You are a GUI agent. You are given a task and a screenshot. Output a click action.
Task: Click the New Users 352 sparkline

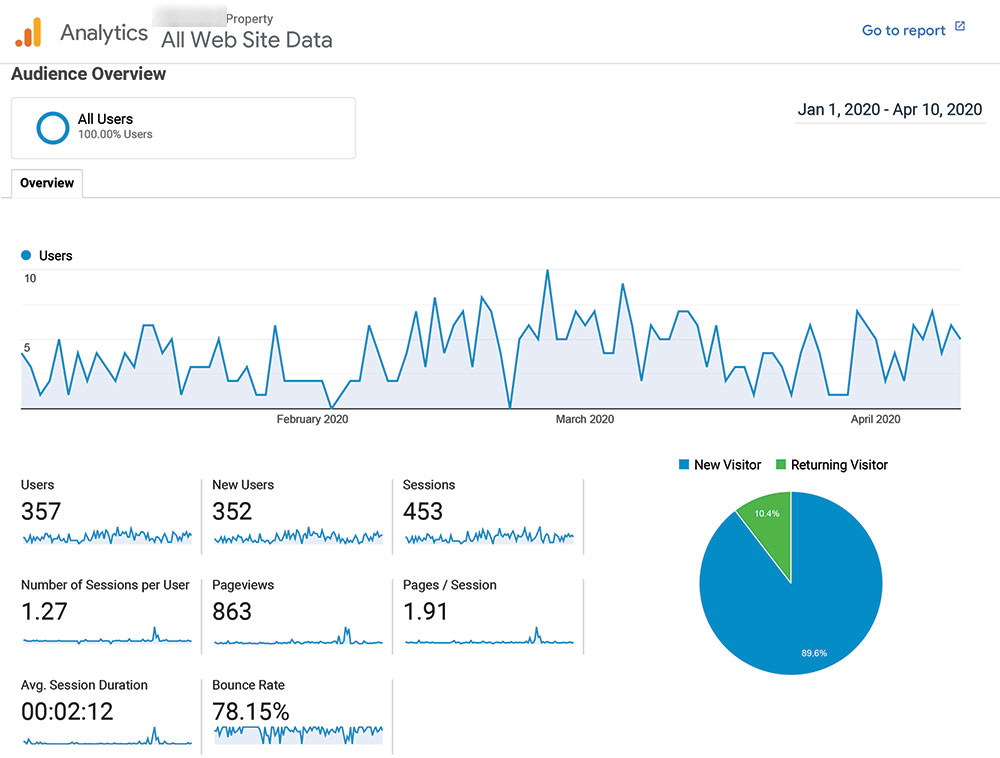pos(298,536)
